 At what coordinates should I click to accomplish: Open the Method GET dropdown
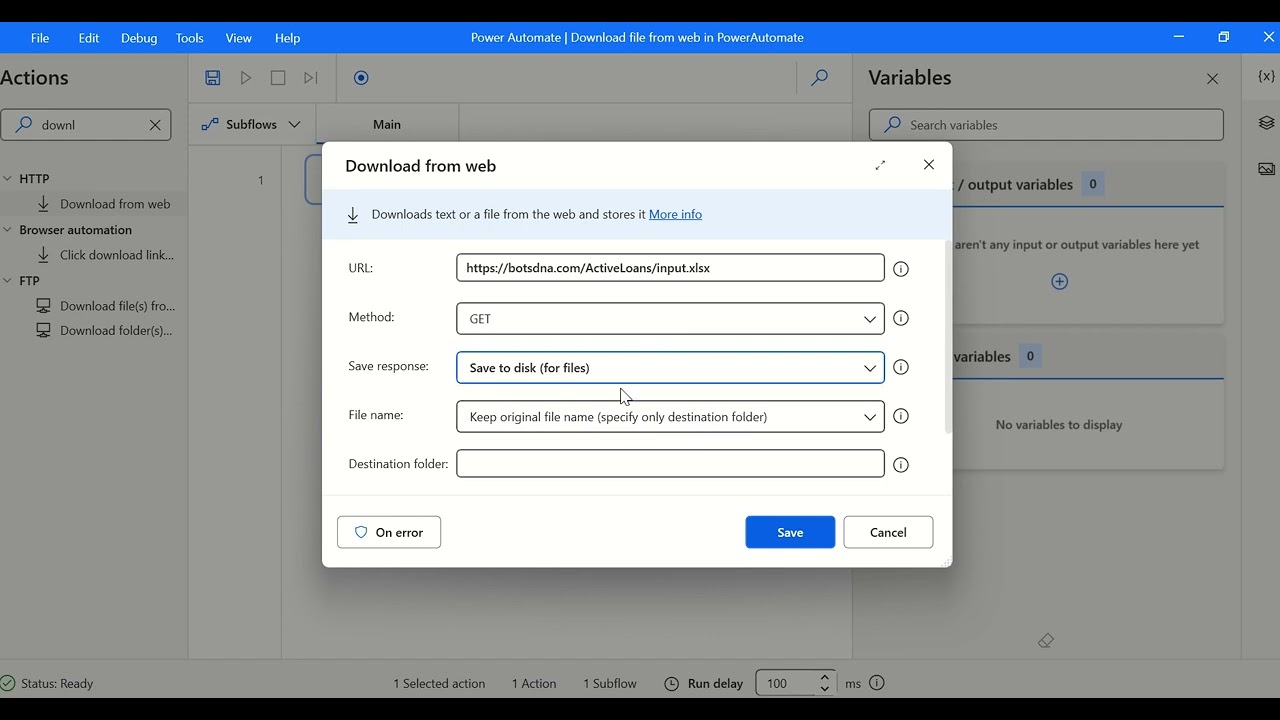click(x=670, y=318)
